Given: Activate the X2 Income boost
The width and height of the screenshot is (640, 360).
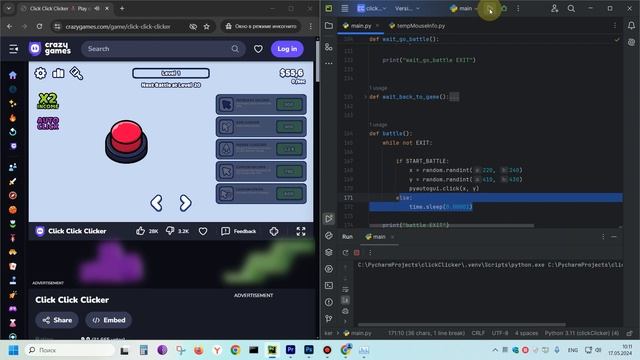Looking at the screenshot, I should 48,101.
